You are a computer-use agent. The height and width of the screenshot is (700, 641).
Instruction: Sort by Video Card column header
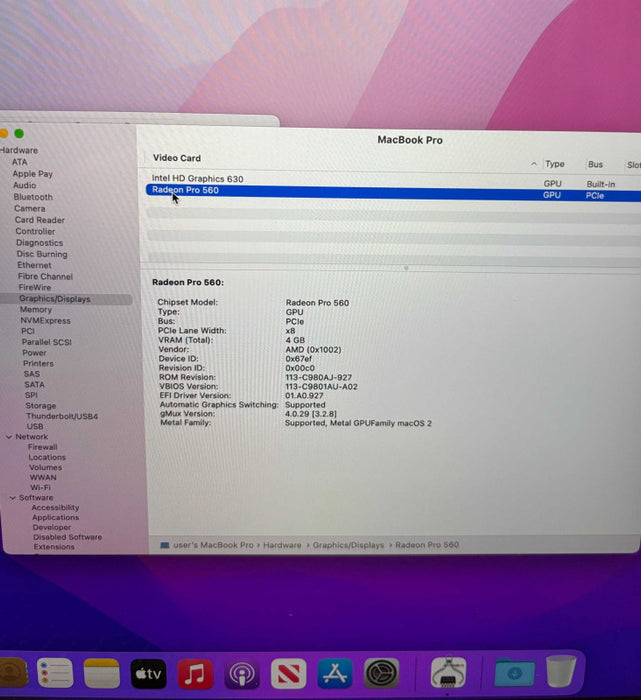pyautogui.click(x=177, y=158)
